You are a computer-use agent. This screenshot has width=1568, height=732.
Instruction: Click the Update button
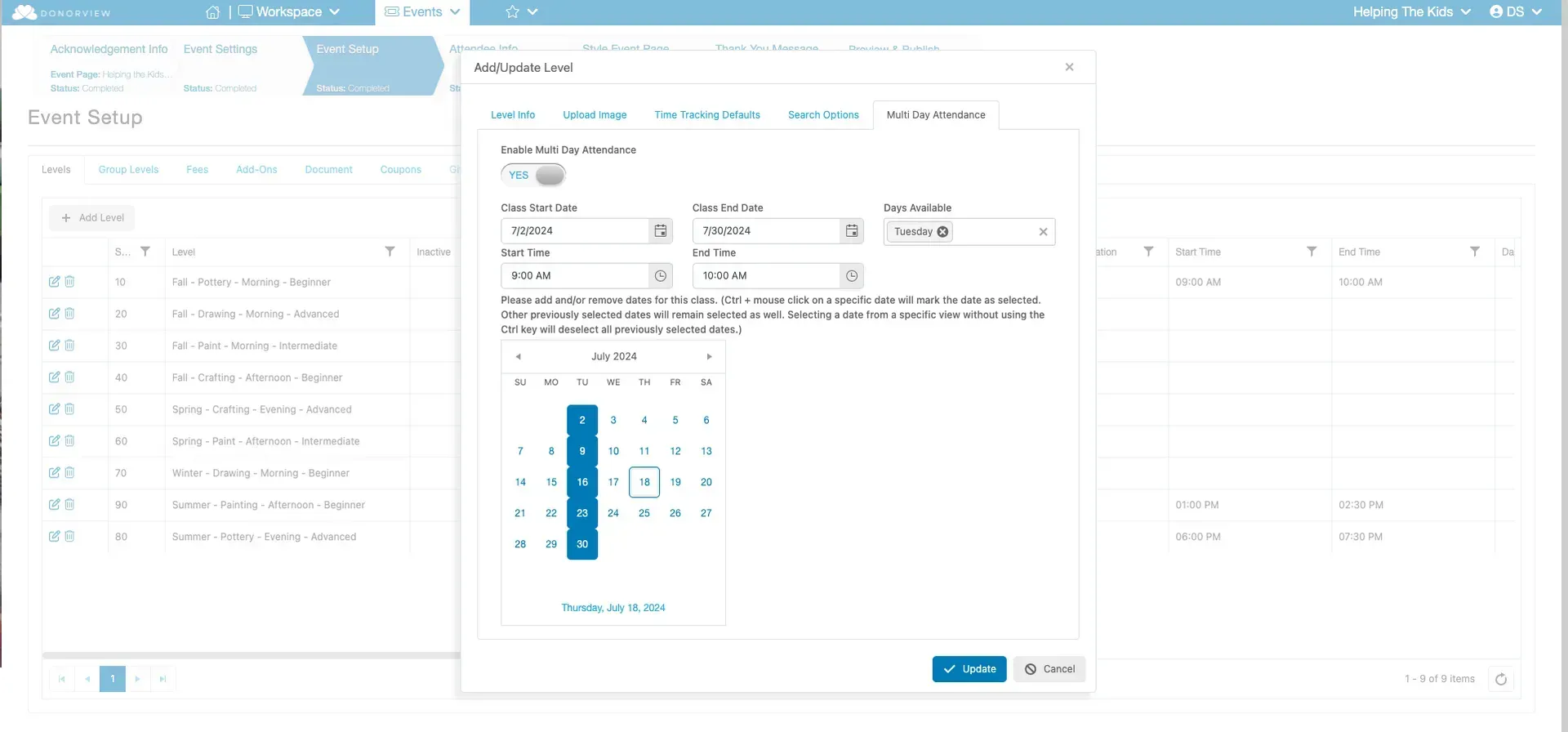click(x=969, y=669)
